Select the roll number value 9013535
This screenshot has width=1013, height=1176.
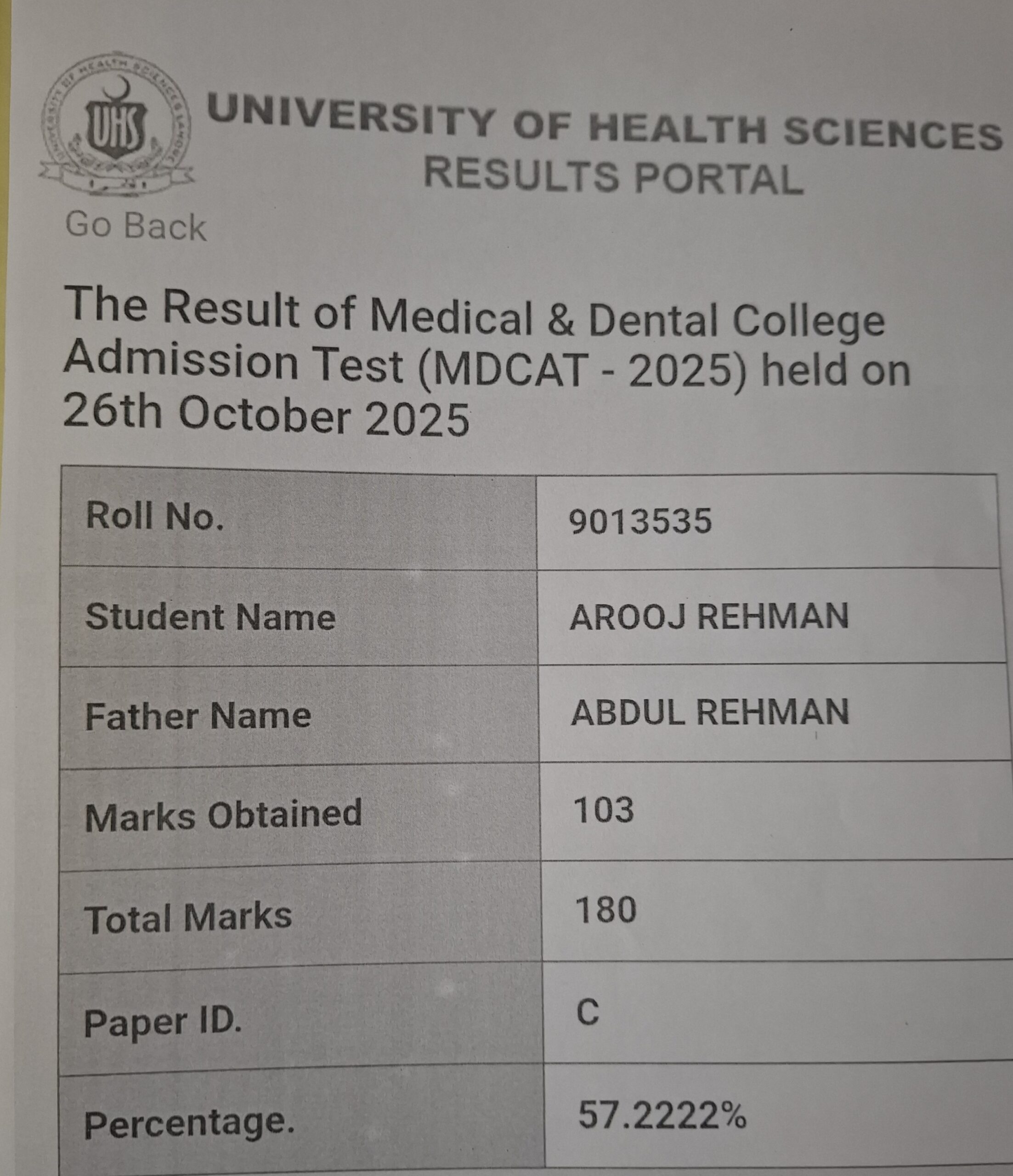pos(639,520)
